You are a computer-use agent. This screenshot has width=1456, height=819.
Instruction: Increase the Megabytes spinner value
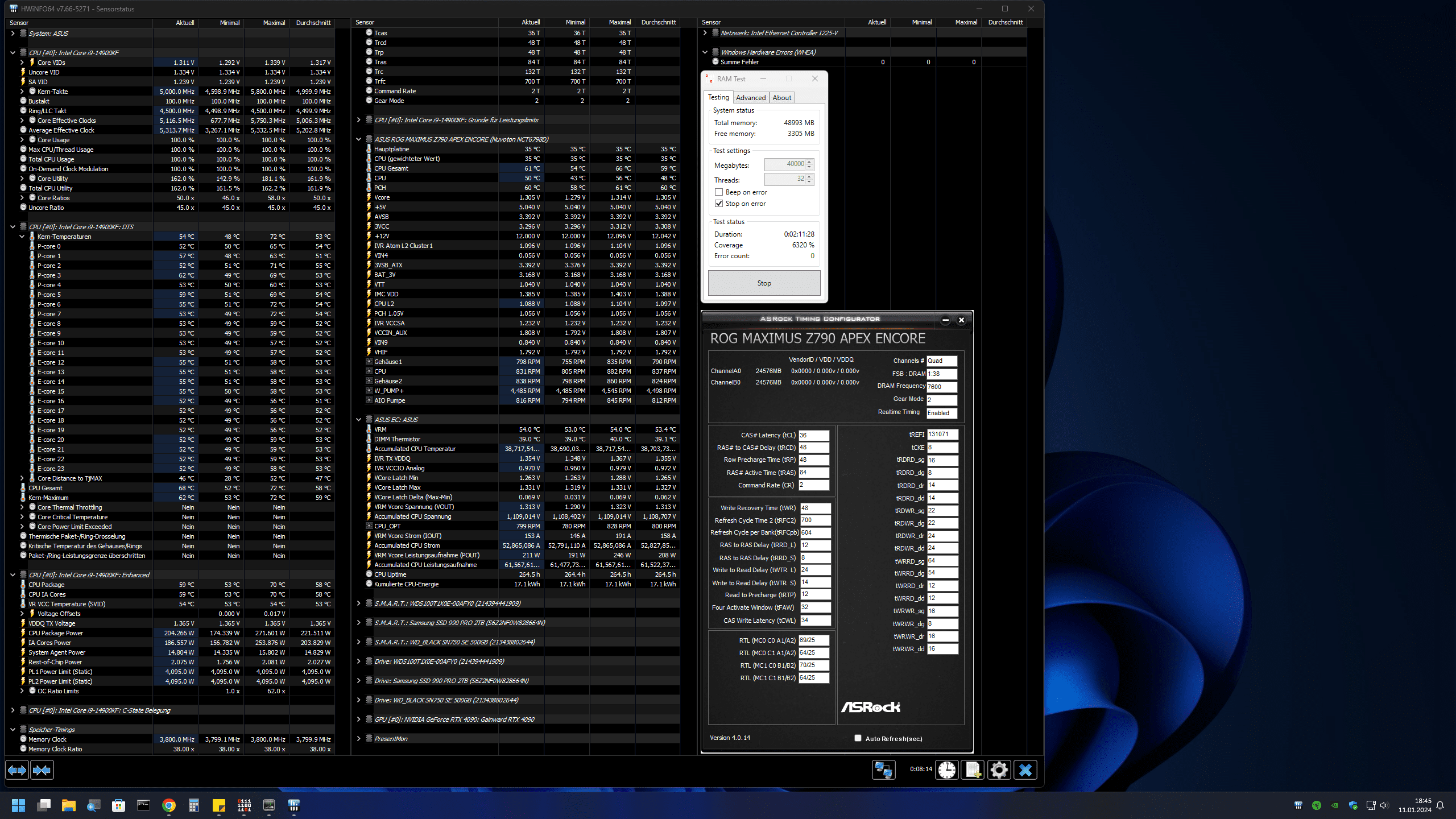[x=809, y=162]
